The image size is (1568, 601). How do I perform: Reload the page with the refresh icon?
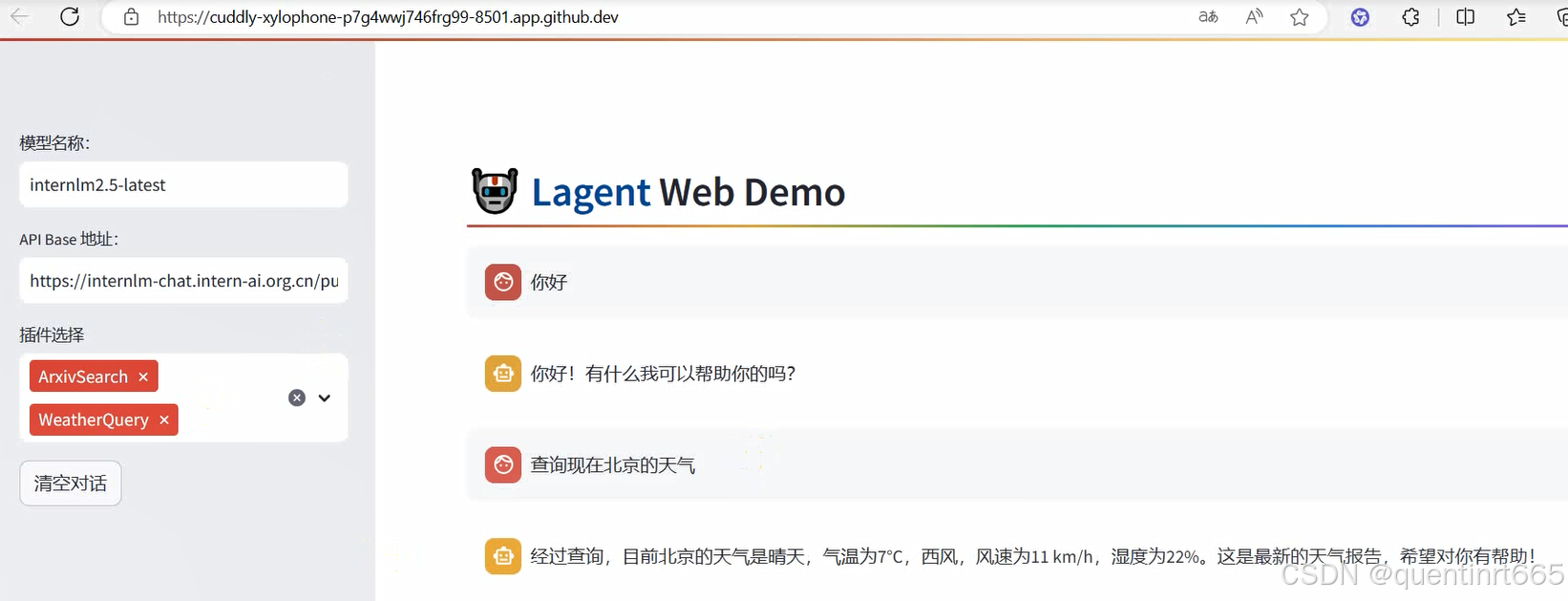[x=70, y=16]
